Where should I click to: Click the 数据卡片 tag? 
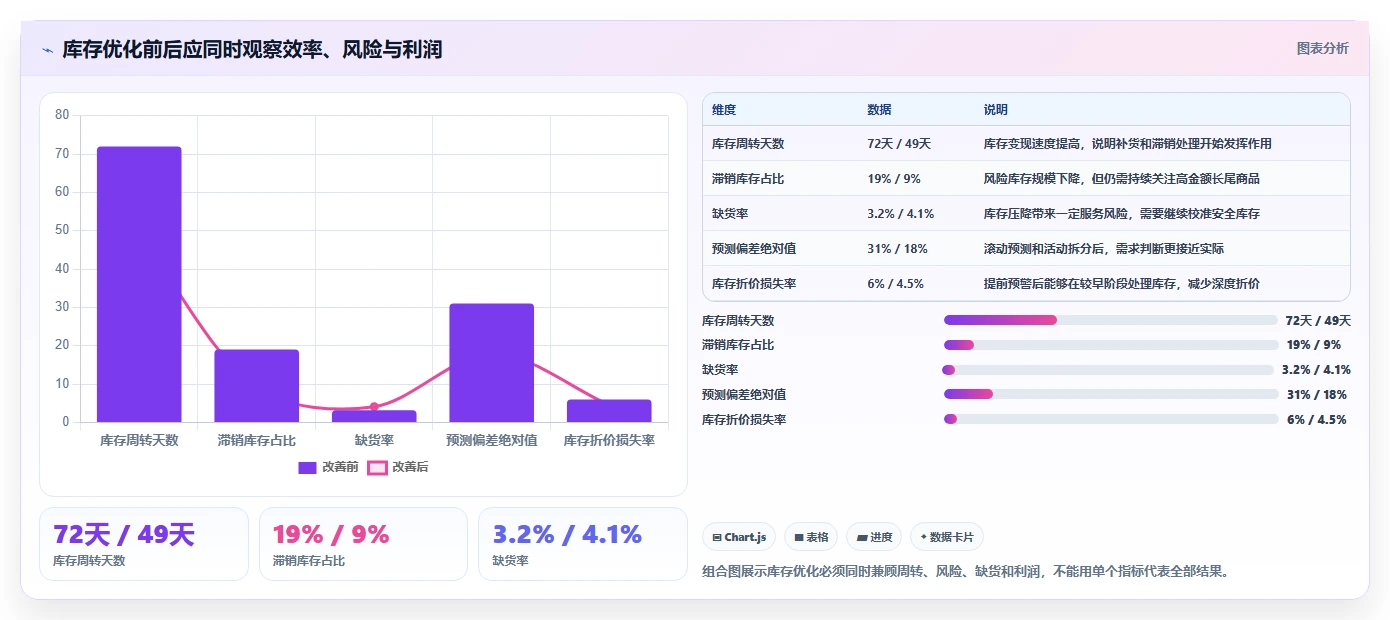pyautogui.click(x=947, y=537)
